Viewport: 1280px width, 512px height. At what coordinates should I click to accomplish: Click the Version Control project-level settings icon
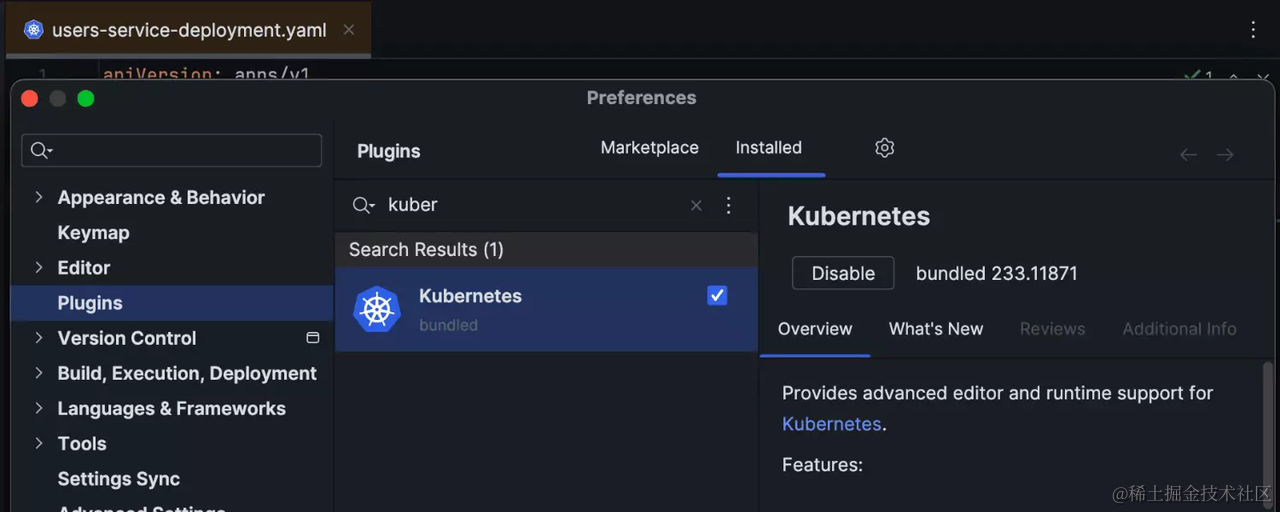312,338
